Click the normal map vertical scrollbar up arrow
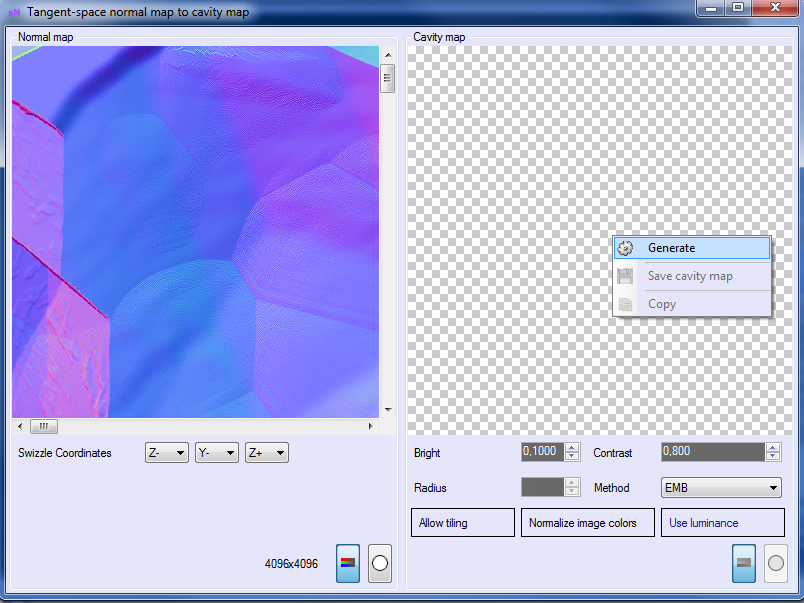 (388, 54)
